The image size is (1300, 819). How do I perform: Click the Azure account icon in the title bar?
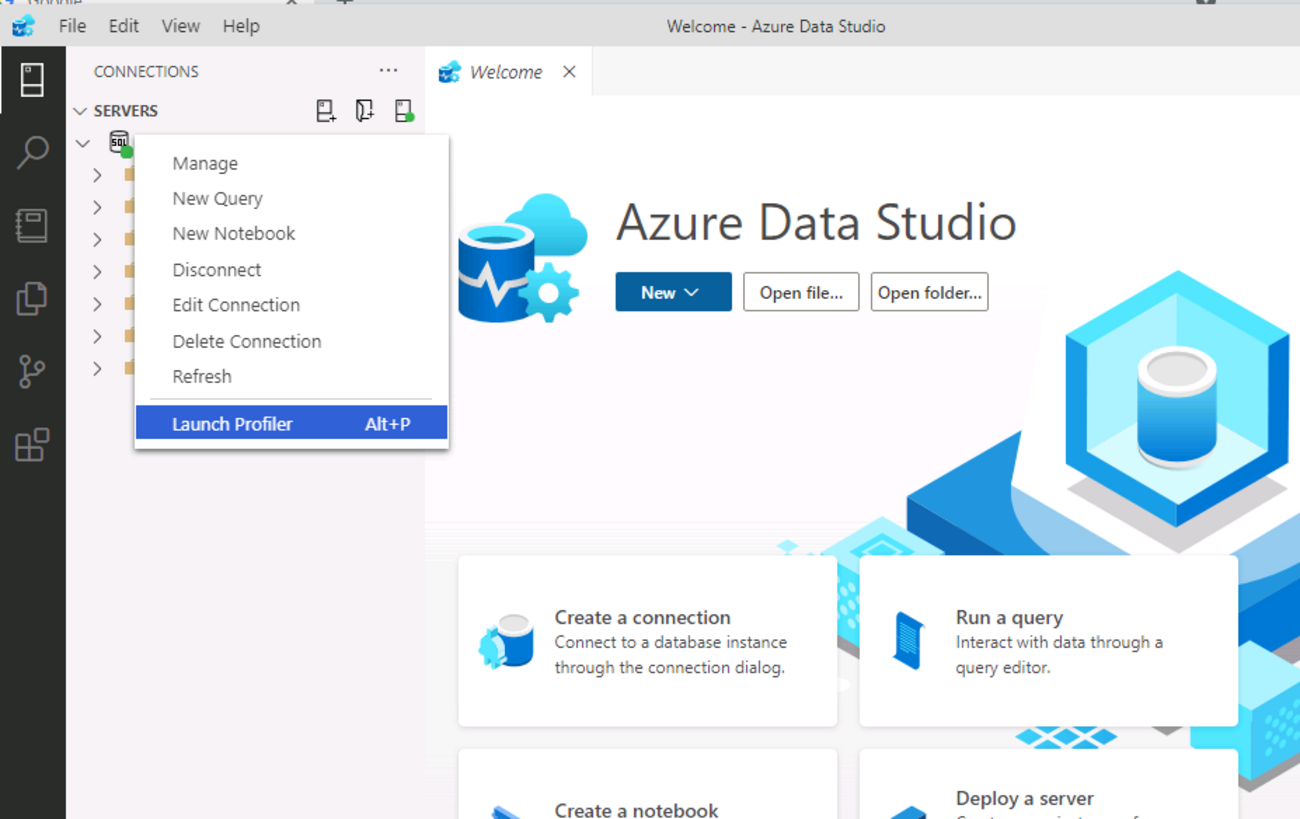click(22, 25)
